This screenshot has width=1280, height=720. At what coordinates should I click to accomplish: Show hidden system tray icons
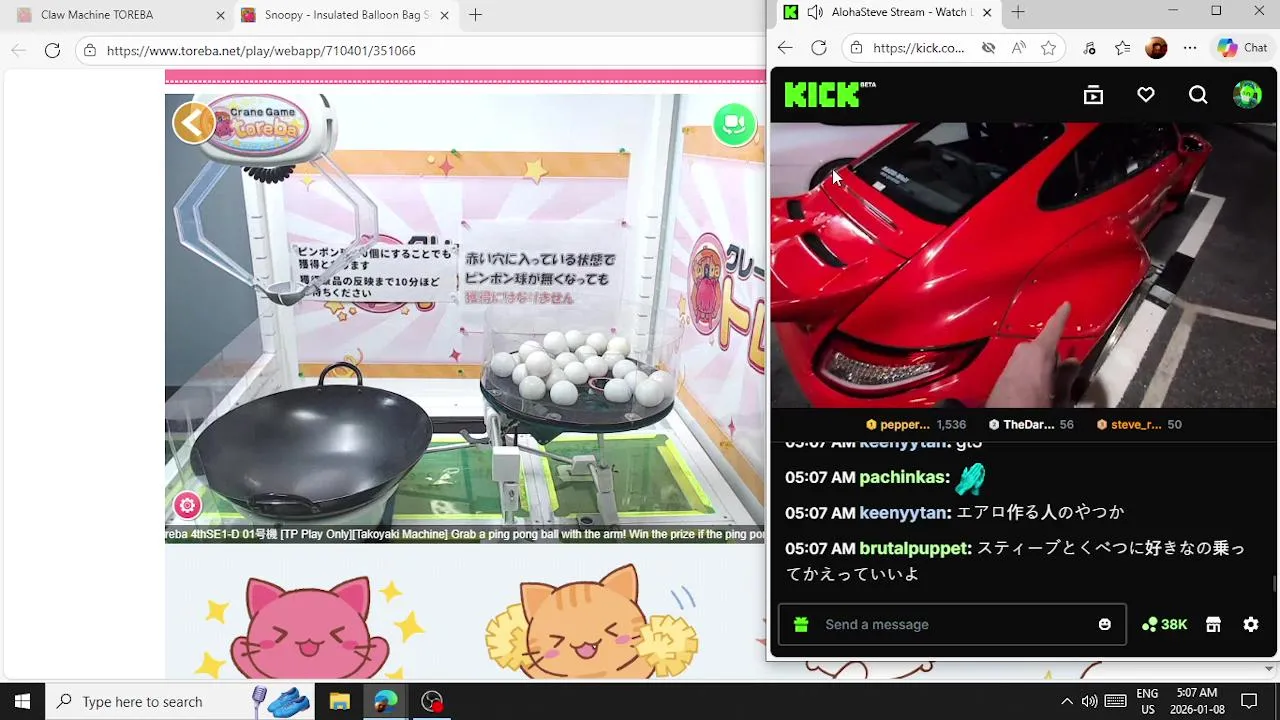click(1067, 701)
